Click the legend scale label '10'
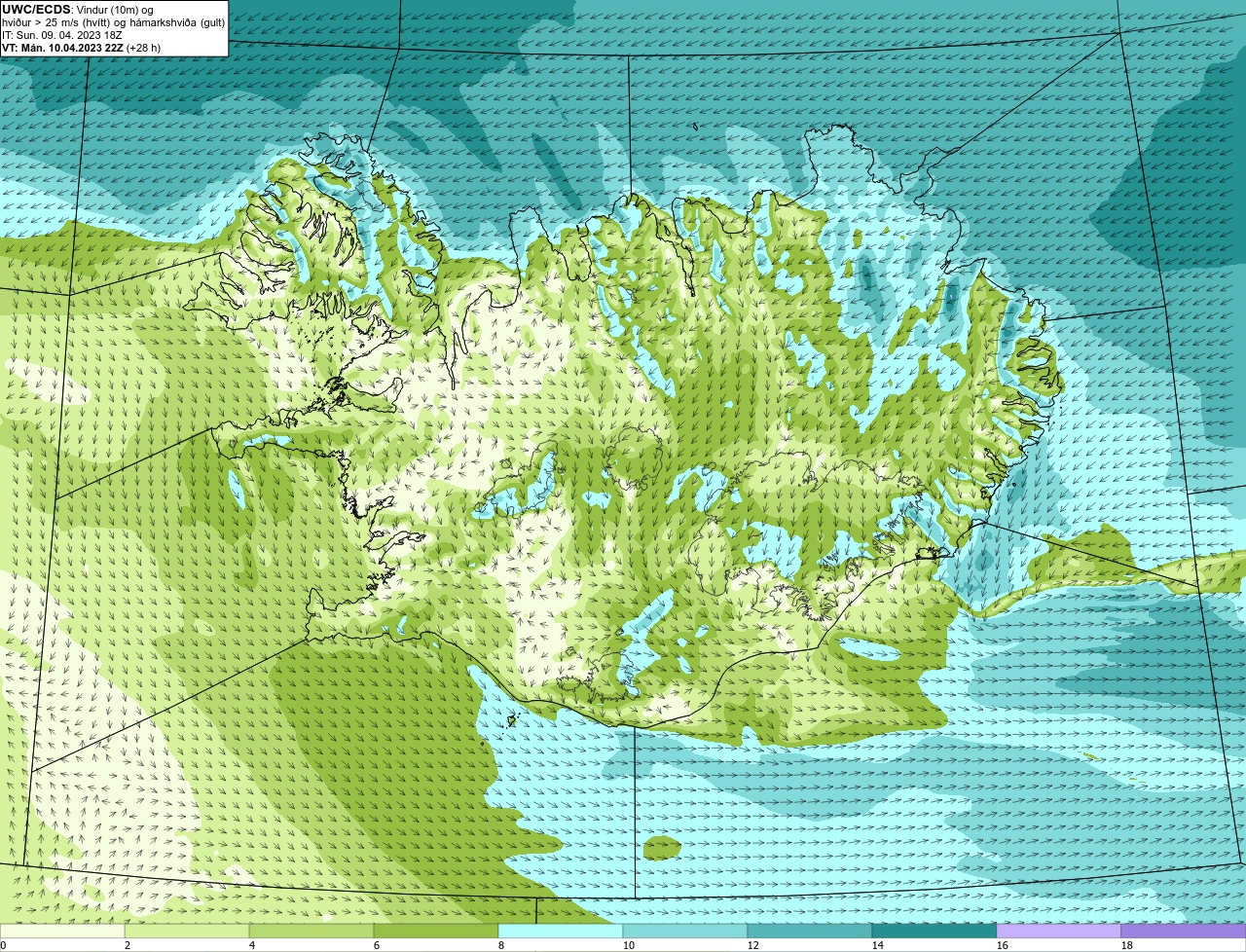Image resolution: width=1246 pixels, height=952 pixels. (x=629, y=945)
